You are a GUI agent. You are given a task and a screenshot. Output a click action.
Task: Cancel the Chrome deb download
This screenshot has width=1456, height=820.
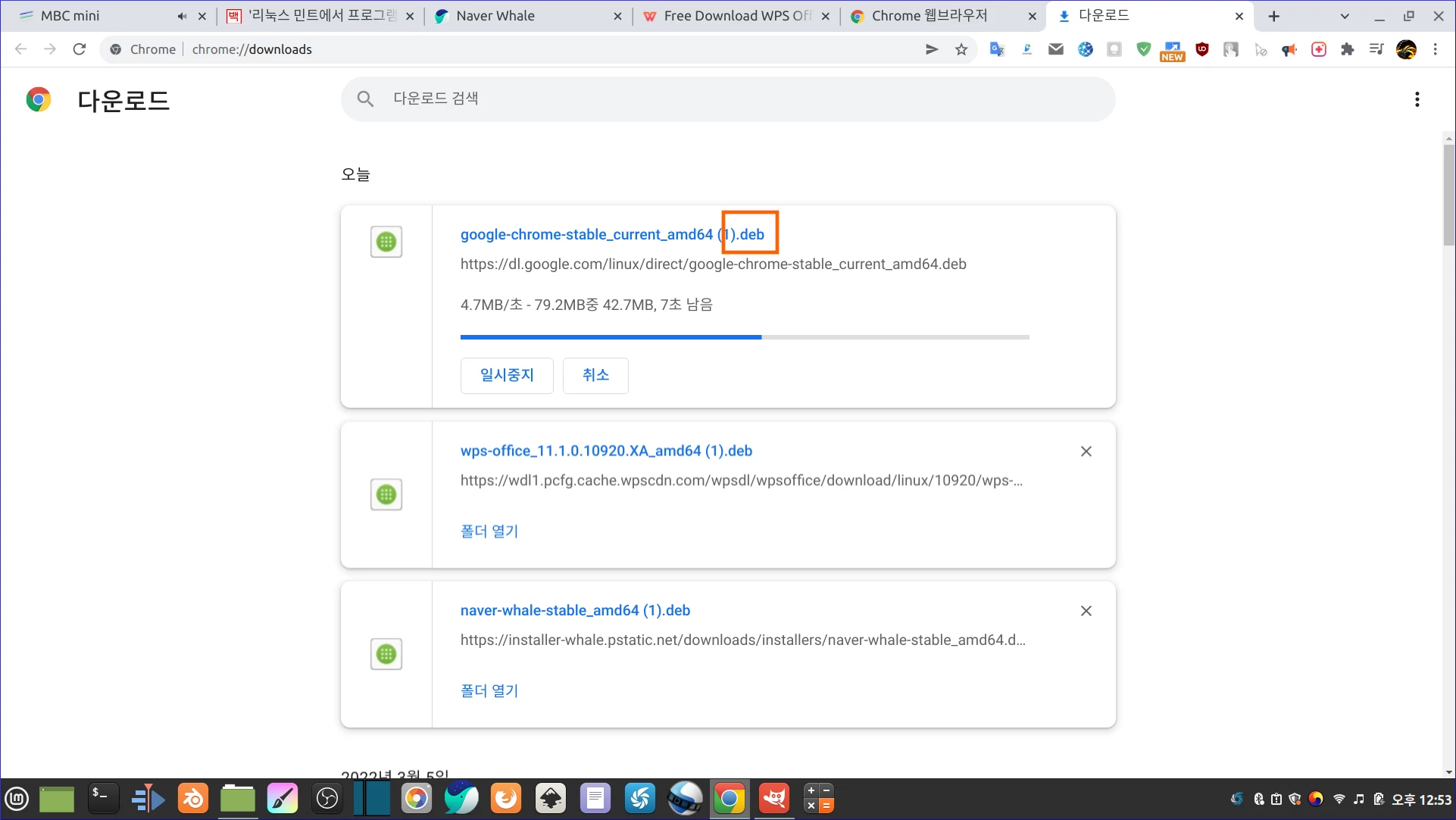pyautogui.click(x=595, y=375)
